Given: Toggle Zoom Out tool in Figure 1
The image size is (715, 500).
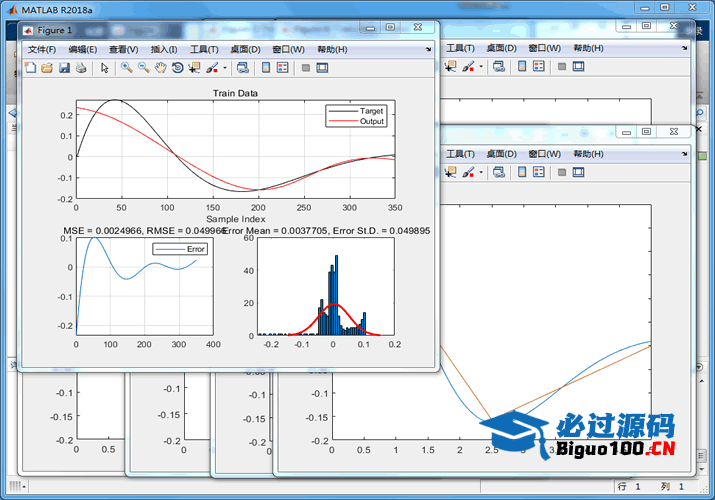Looking at the screenshot, I should pyautogui.click(x=144, y=68).
